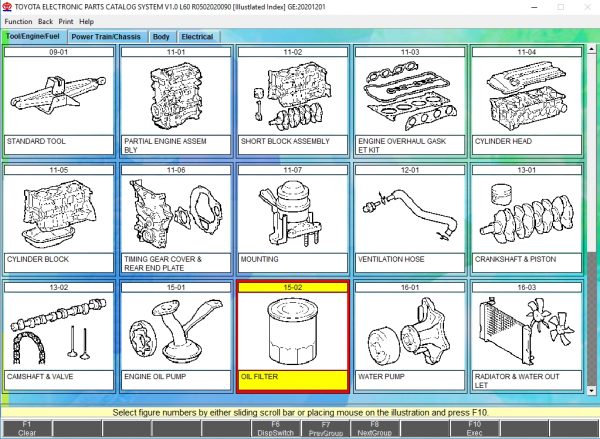Click figure number 13-02 header
600x439 pixels.
click(59, 287)
